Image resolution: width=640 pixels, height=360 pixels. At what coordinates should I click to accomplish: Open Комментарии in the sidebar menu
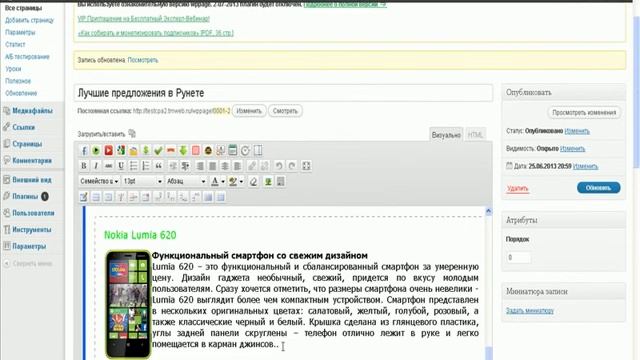point(32,161)
